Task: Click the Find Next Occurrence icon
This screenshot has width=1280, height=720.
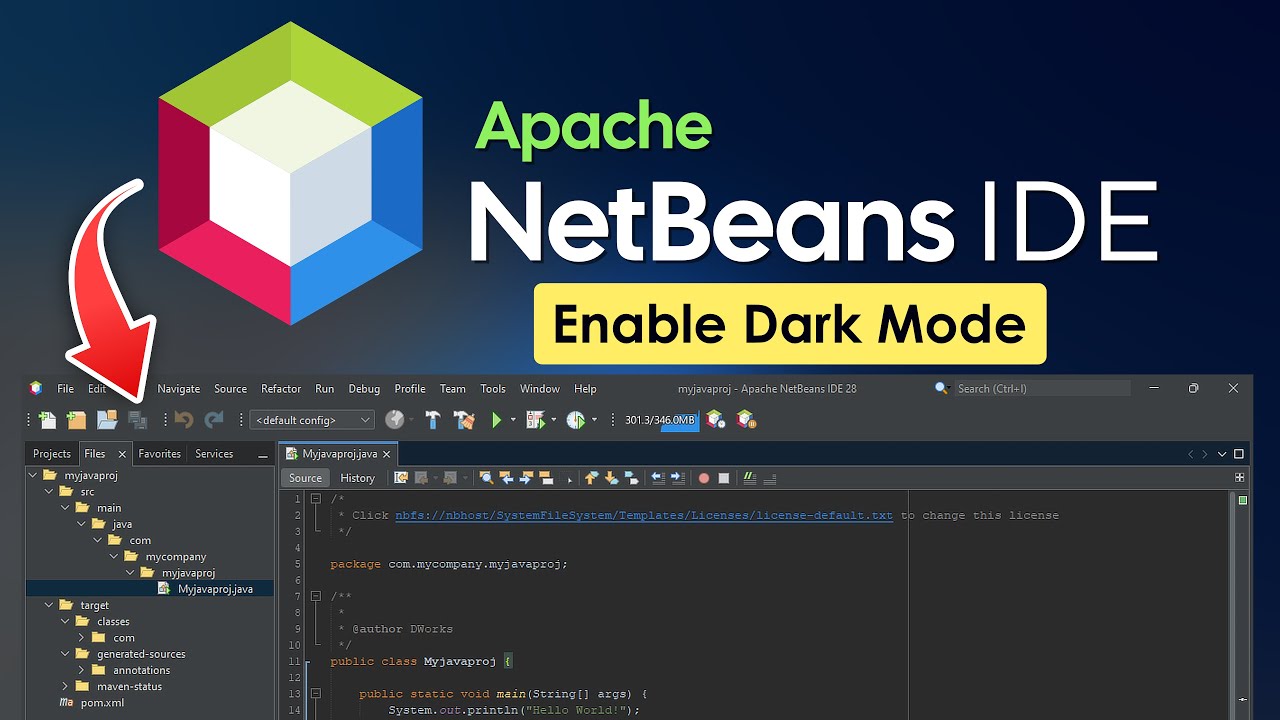Action: pos(526,478)
